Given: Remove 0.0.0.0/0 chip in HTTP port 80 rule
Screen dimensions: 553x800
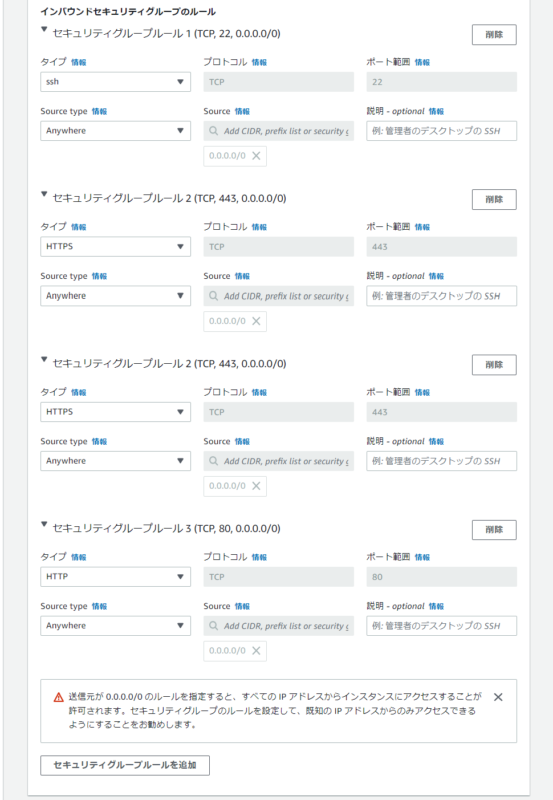Looking at the screenshot, I should click(x=257, y=651).
